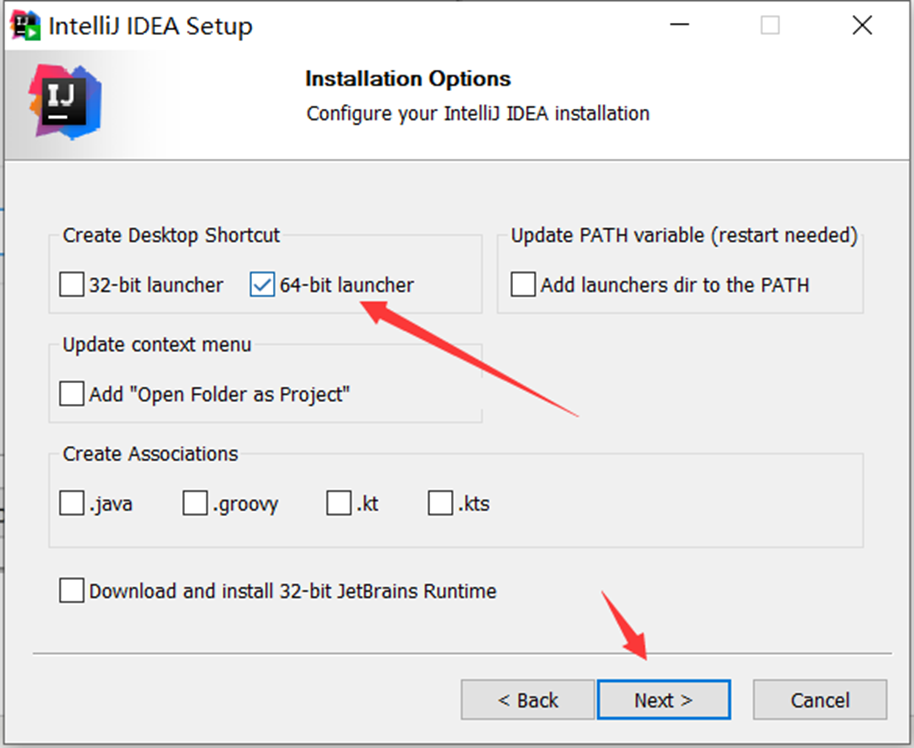
Task: Select the .kt file association
Action: 339,503
